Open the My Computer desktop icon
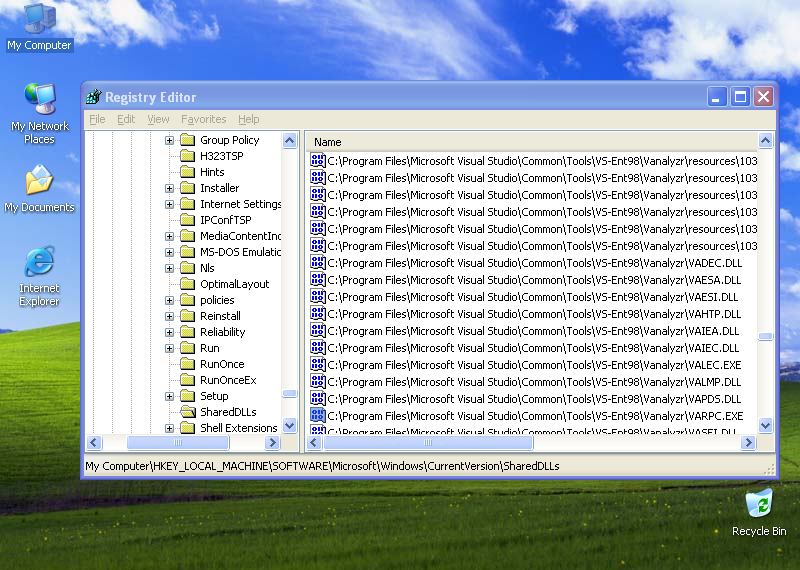The height and width of the screenshot is (570, 800). [39, 18]
